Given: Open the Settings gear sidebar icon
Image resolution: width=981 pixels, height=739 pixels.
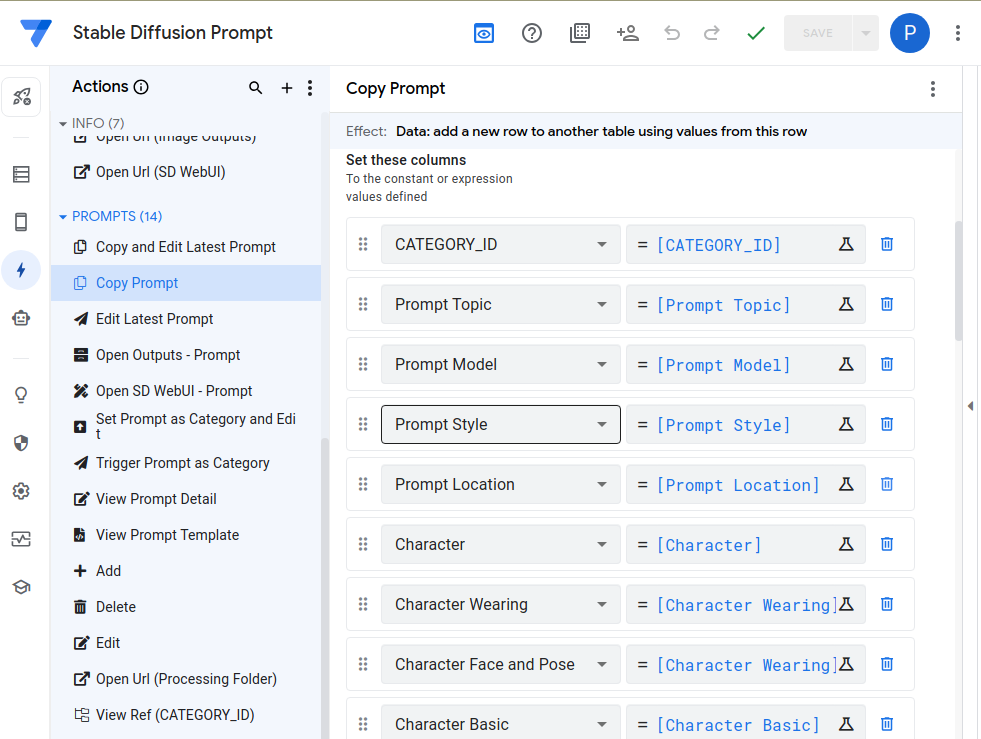Looking at the screenshot, I should point(21,491).
